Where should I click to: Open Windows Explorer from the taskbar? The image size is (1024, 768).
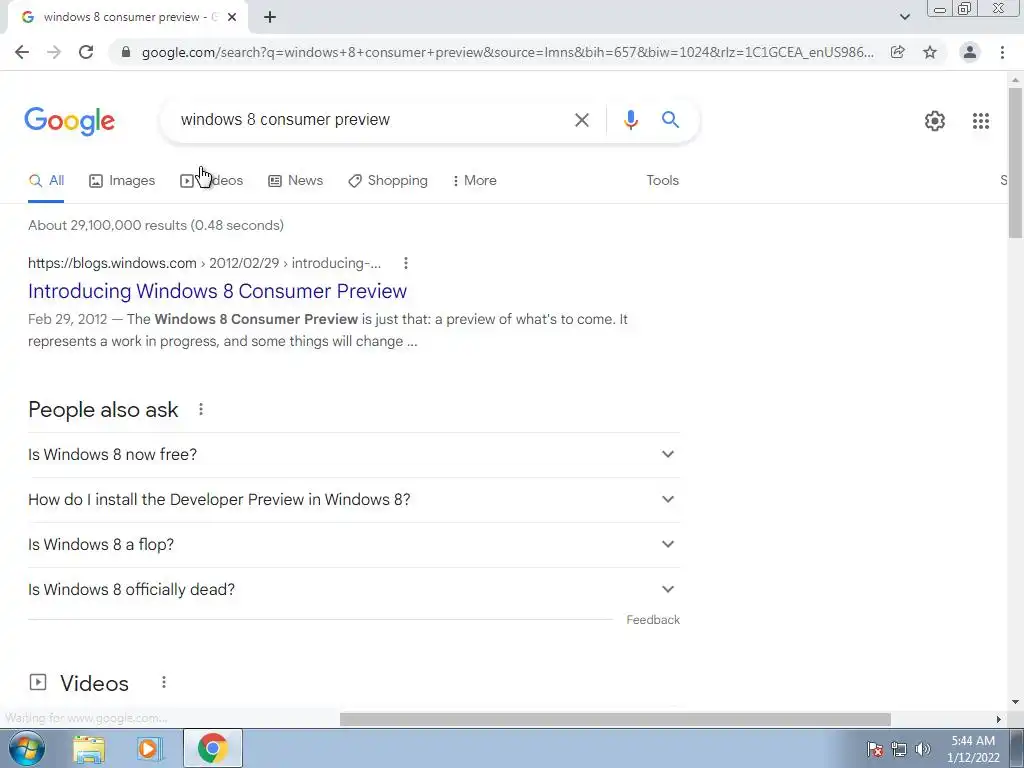(x=89, y=748)
